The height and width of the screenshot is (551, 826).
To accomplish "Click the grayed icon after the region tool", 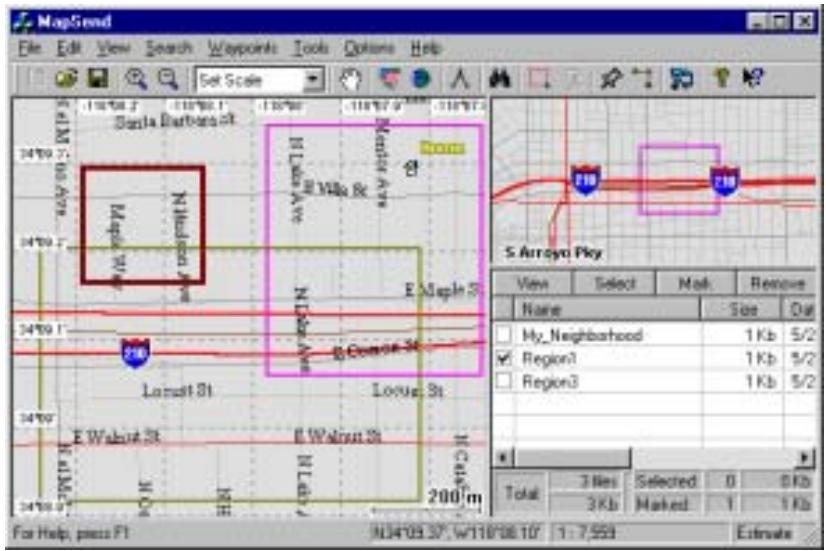I will [x=573, y=80].
